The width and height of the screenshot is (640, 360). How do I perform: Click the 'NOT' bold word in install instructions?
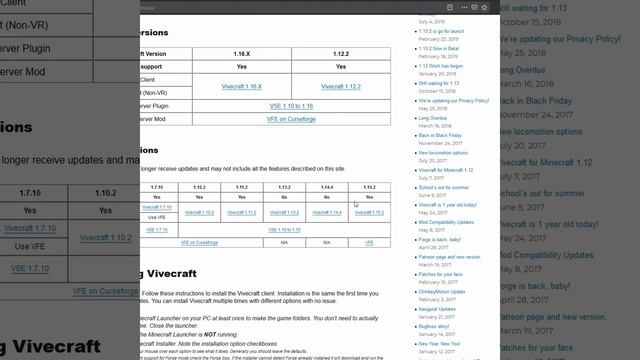[x=210, y=334]
